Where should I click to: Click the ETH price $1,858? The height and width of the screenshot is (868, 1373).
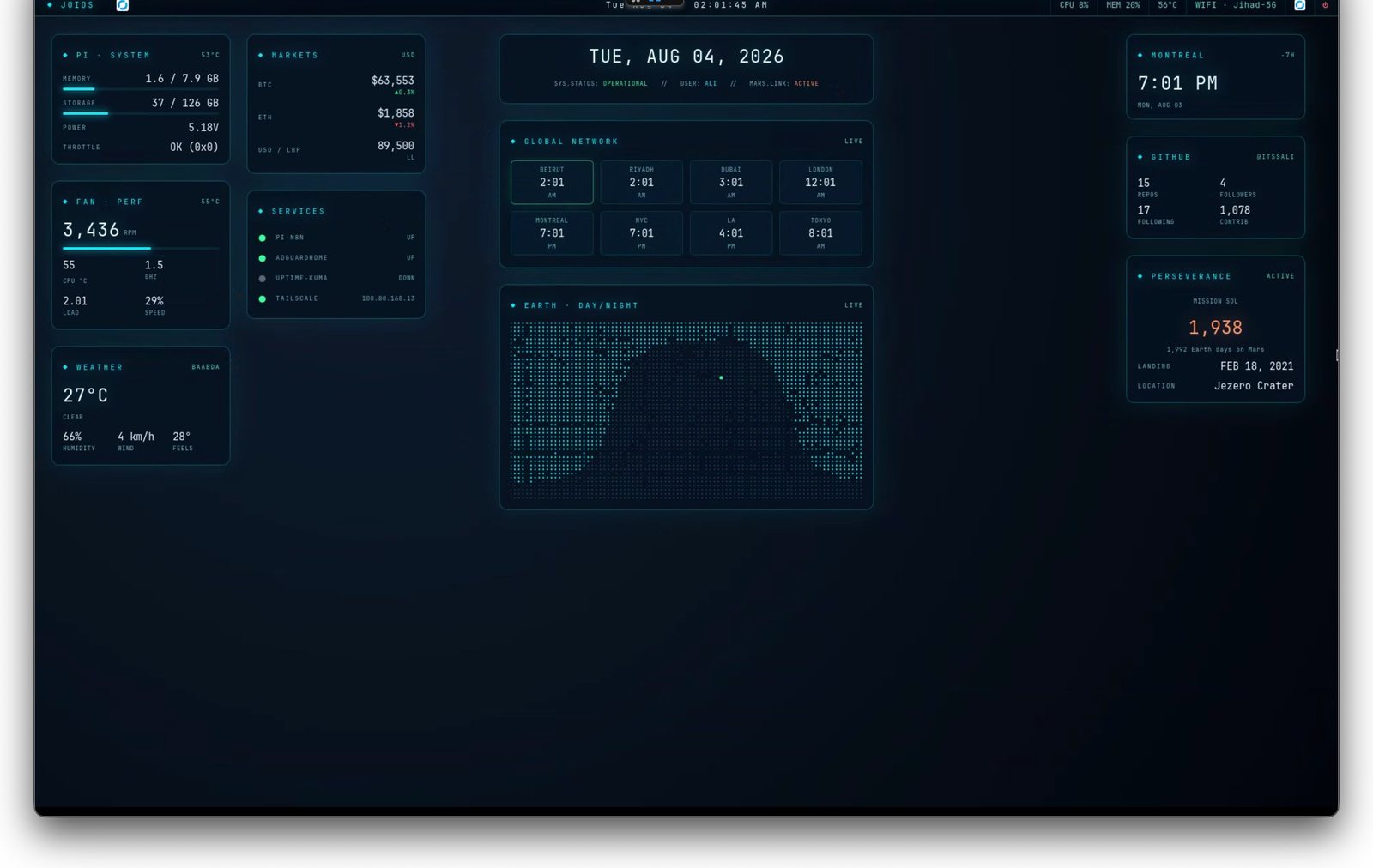pyautogui.click(x=396, y=113)
